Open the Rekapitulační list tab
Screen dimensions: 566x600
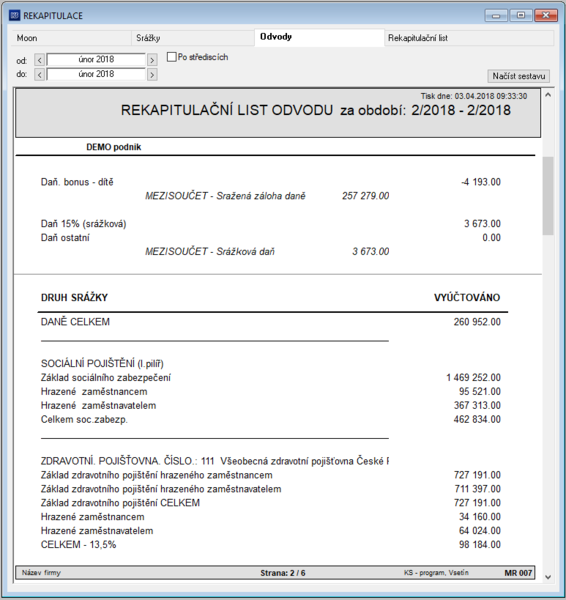click(468, 38)
